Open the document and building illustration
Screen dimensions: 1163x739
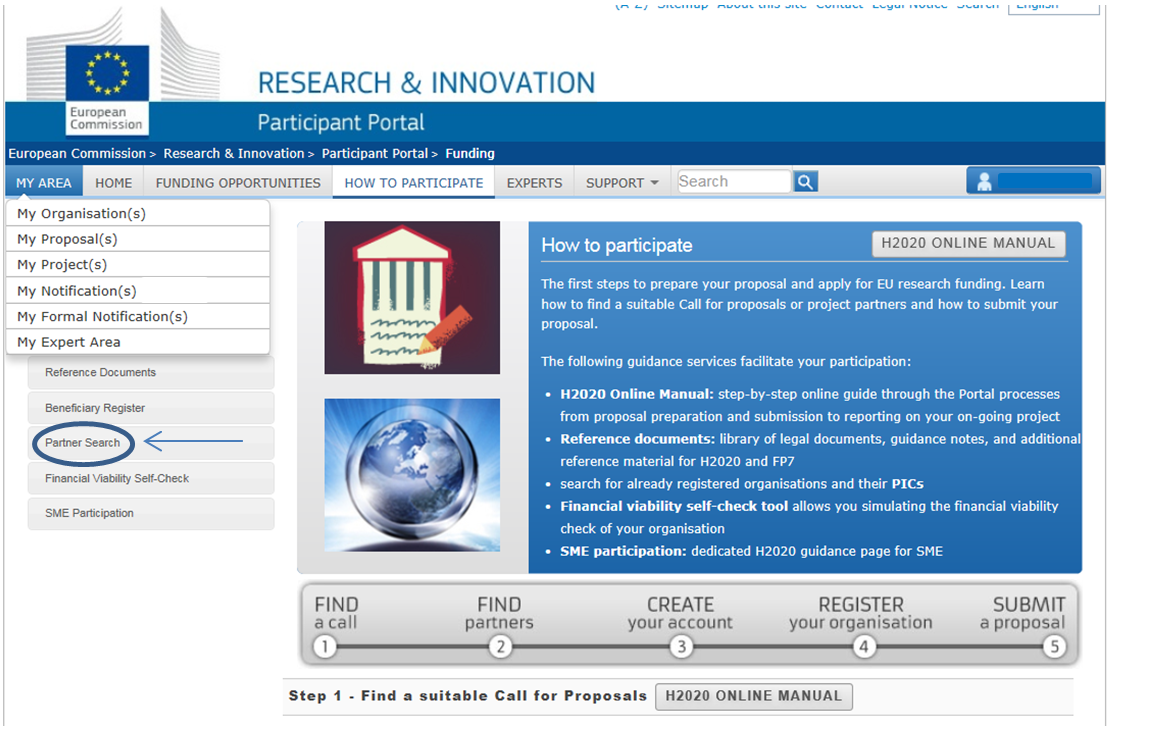pos(412,298)
